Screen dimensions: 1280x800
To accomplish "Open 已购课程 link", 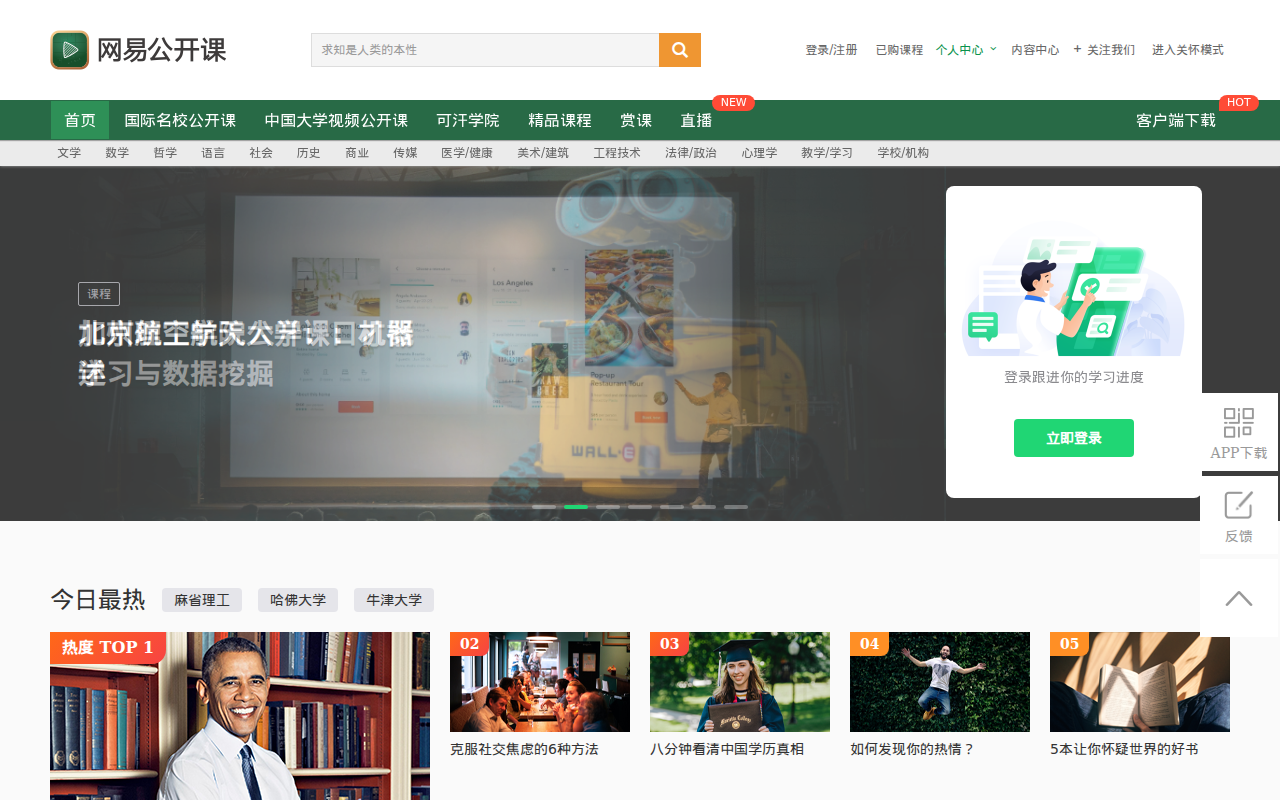I will click(x=899, y=50).
